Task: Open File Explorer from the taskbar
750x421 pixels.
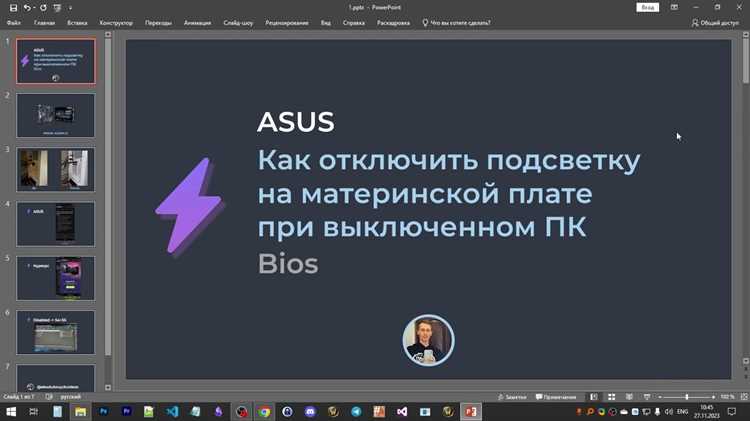Action: (x=80, y=411)
